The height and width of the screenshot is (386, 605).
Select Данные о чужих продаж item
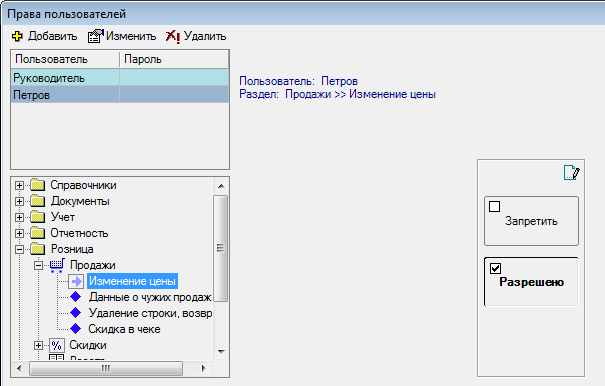click(x=150, y=297)
